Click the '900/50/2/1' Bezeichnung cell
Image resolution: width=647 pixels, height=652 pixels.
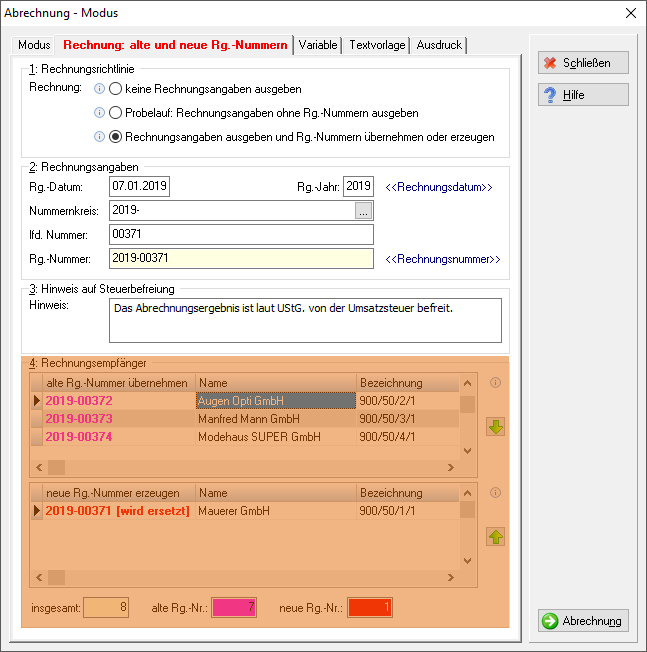[x=407, y=400]
